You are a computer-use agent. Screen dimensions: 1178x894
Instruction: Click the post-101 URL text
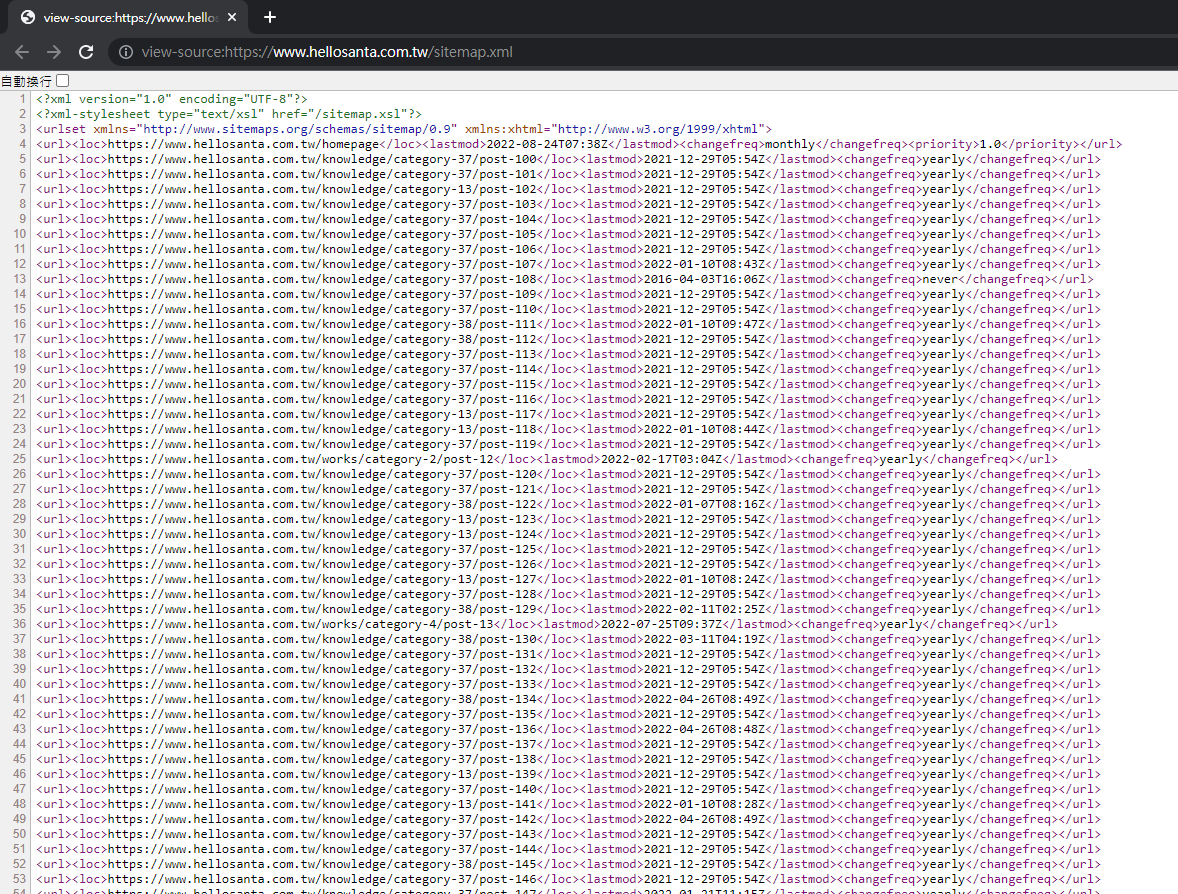(322, 174)
